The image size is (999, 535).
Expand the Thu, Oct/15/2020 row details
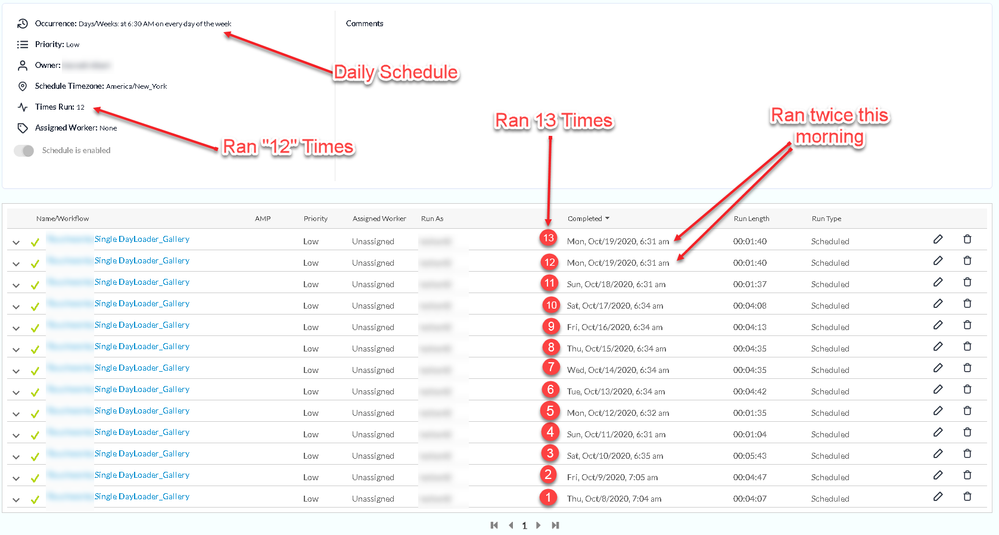16,350
